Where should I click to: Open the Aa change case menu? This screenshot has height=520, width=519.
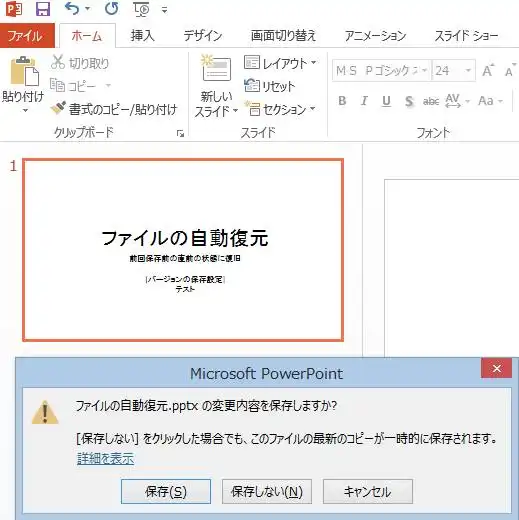point(490,101)
